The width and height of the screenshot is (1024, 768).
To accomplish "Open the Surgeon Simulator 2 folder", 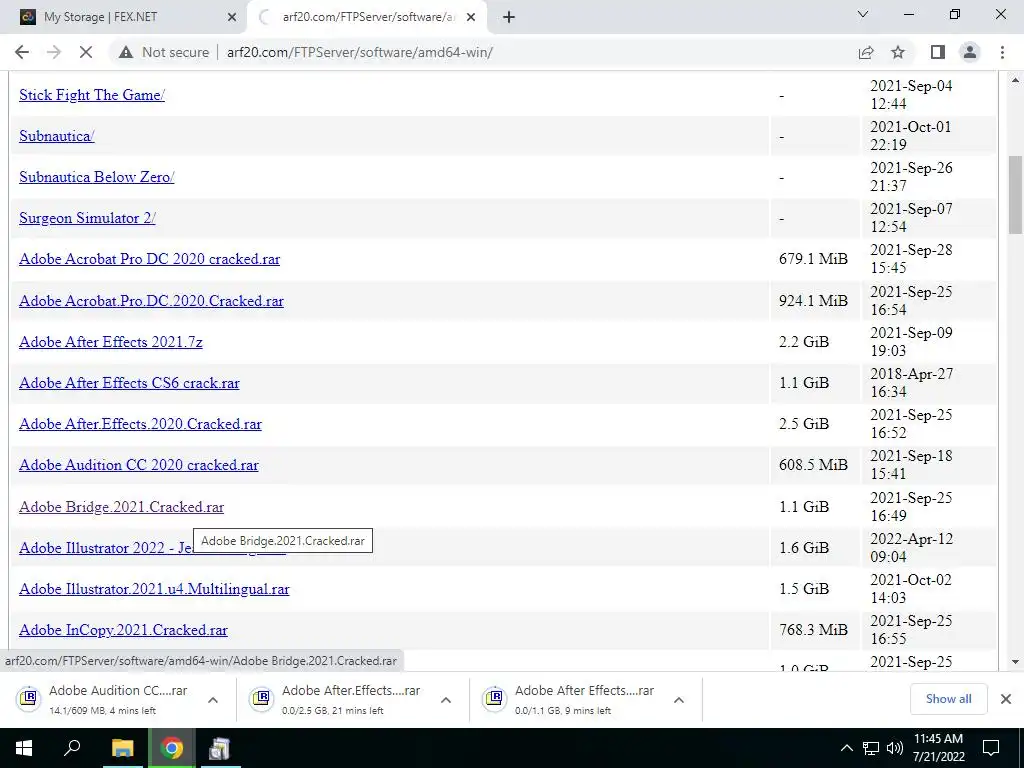I will pyautogui.click(x=88, y=219).
